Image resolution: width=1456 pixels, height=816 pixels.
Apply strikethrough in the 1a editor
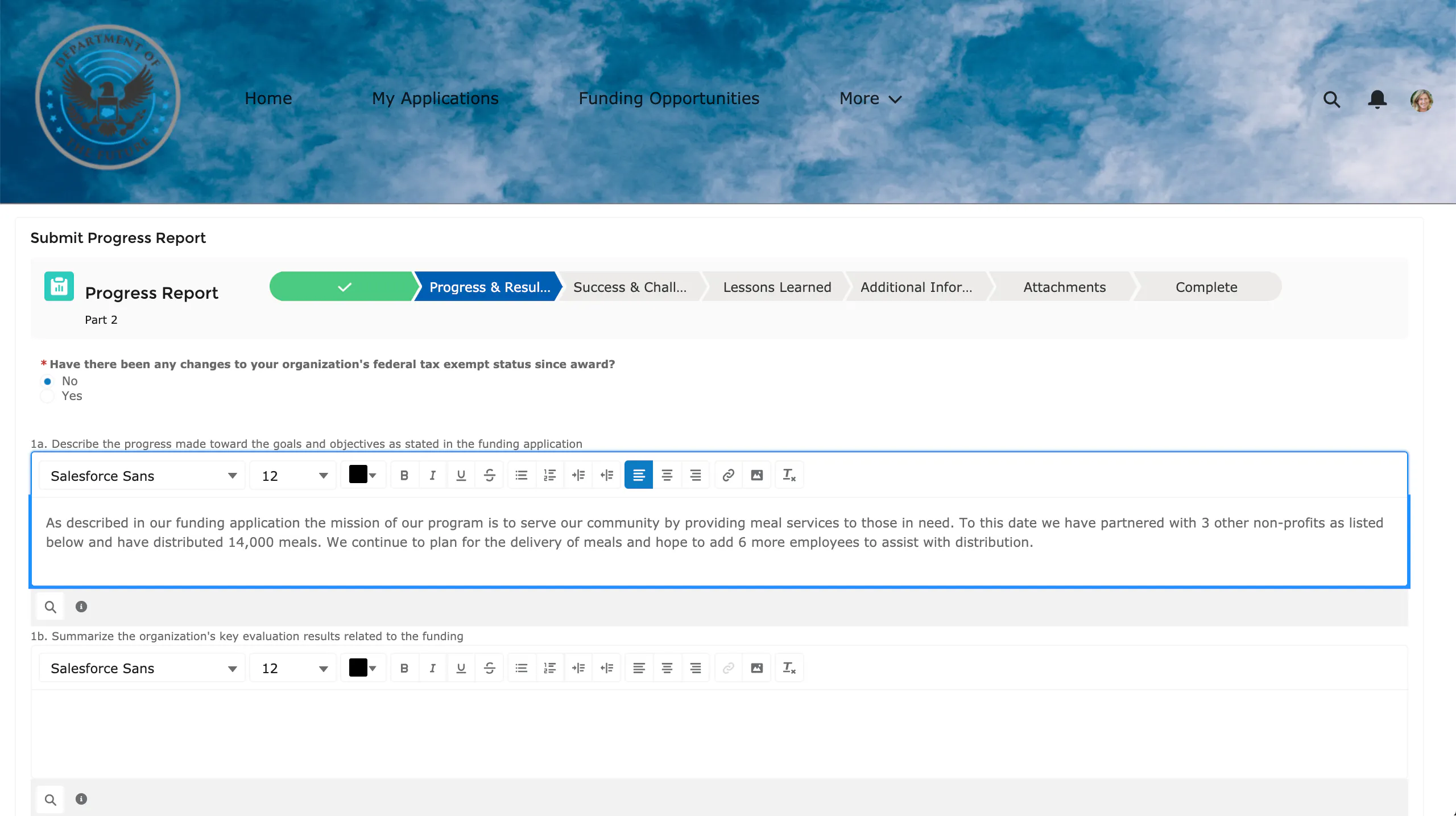coord(489,475)
